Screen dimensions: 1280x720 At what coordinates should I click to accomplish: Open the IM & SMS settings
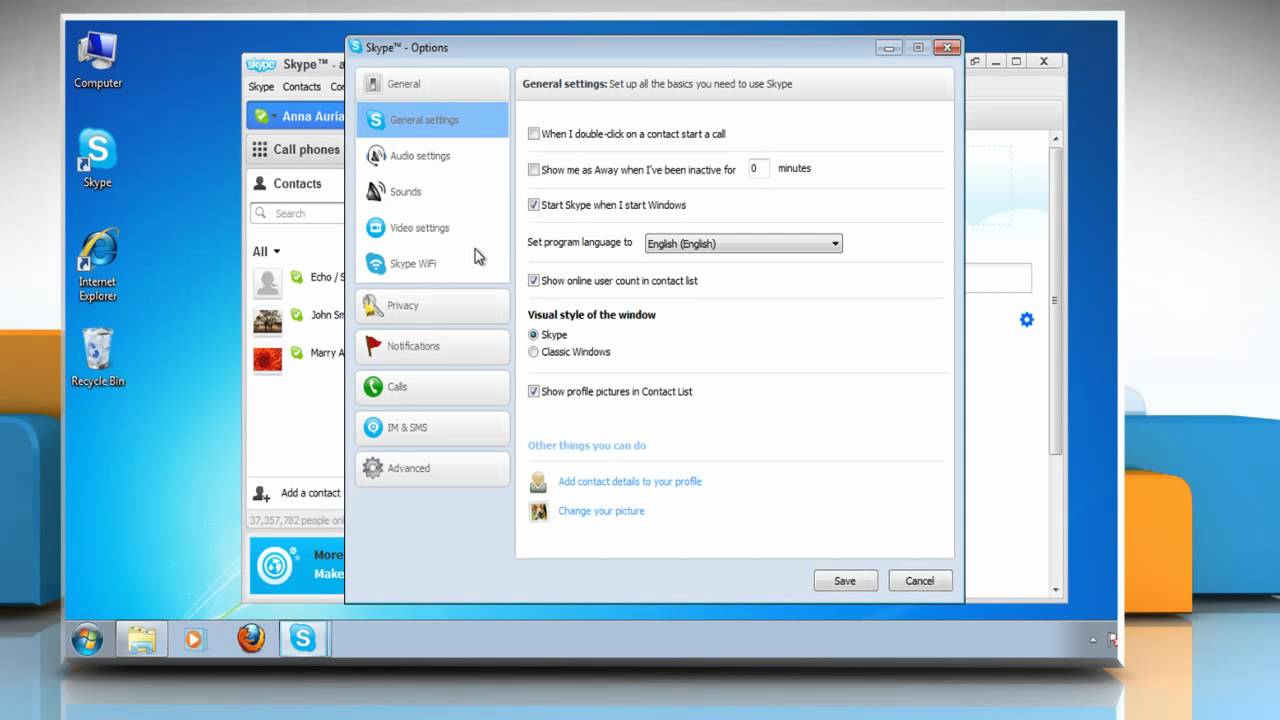tap(407, 427)
